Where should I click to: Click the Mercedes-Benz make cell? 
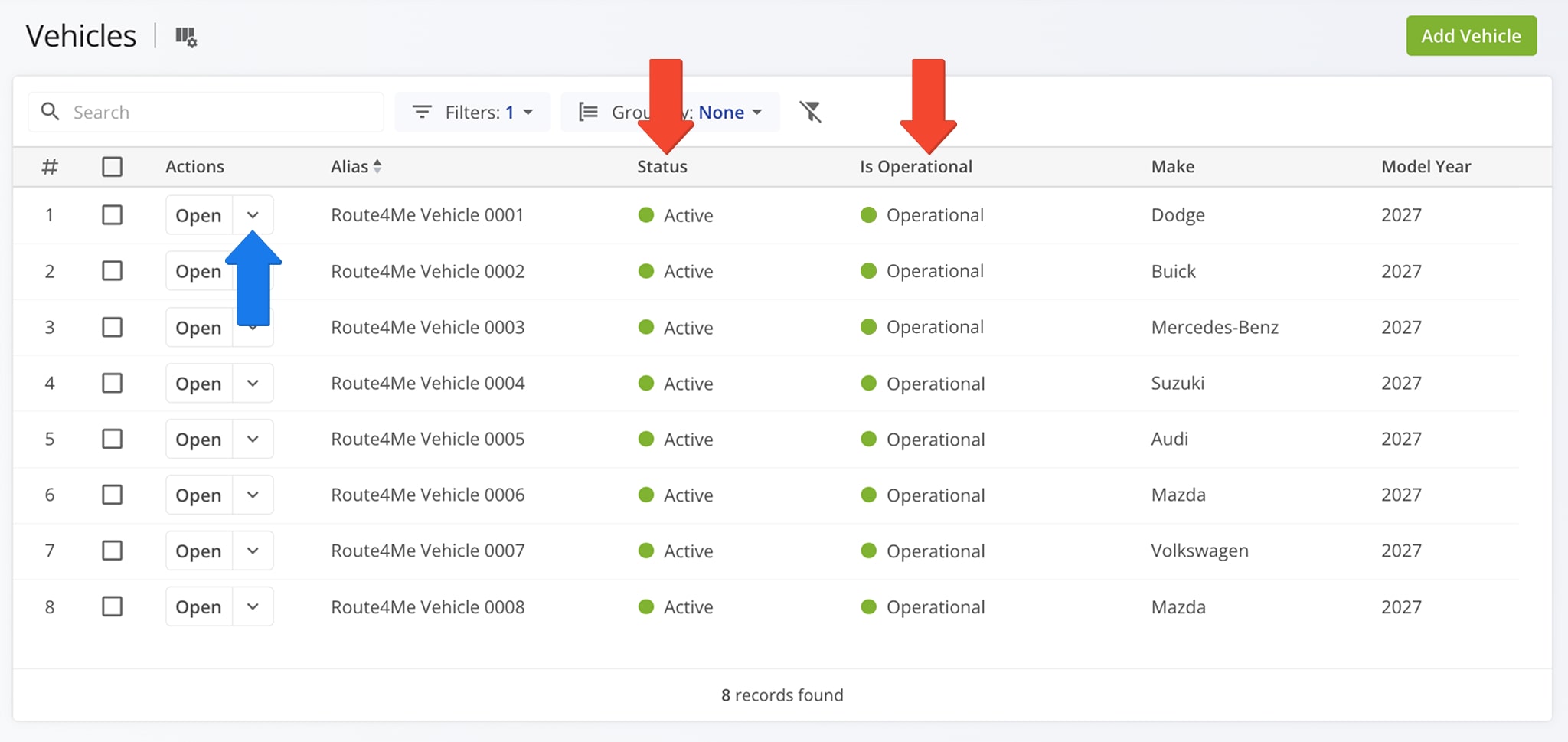[x=1214, y=327]
